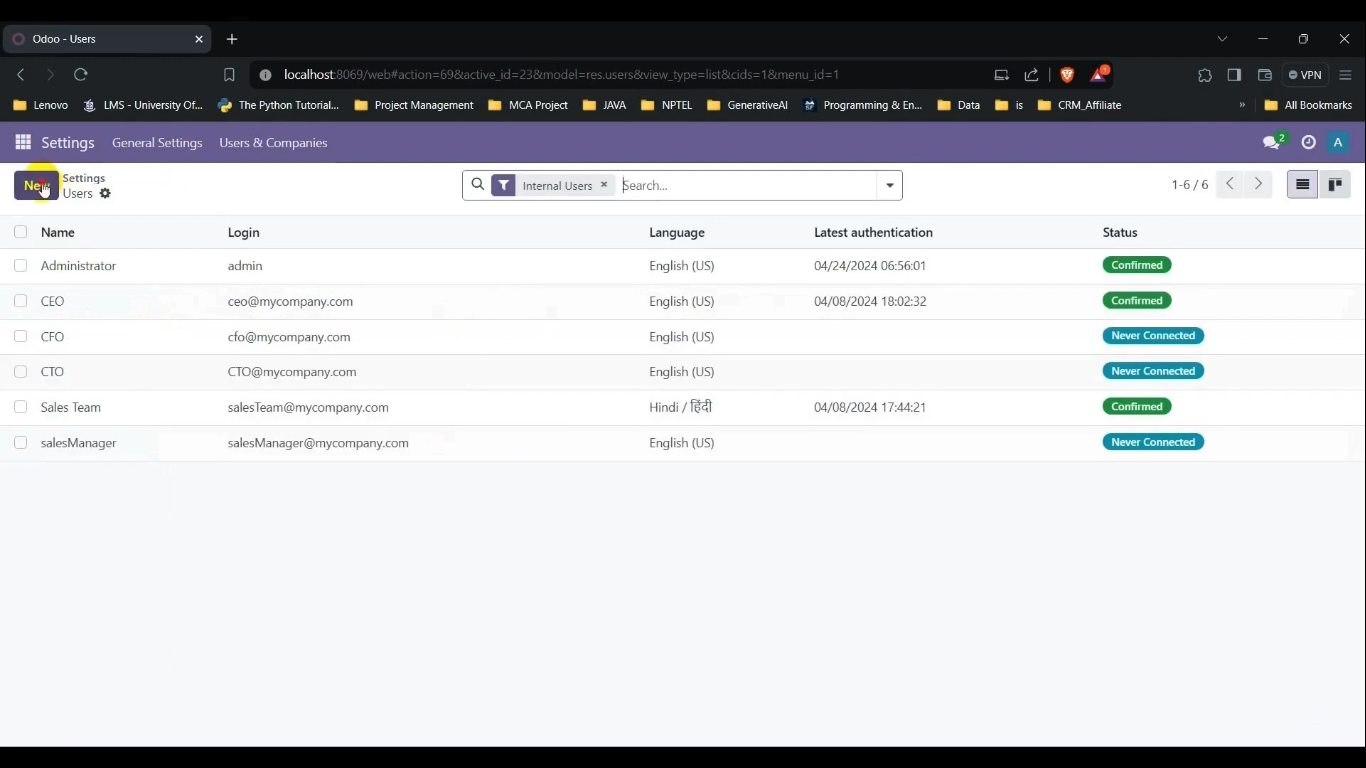1366x768 pixels.
Task: Open the browser extensions puzzle icon
Action: (x=1205, y=75)
